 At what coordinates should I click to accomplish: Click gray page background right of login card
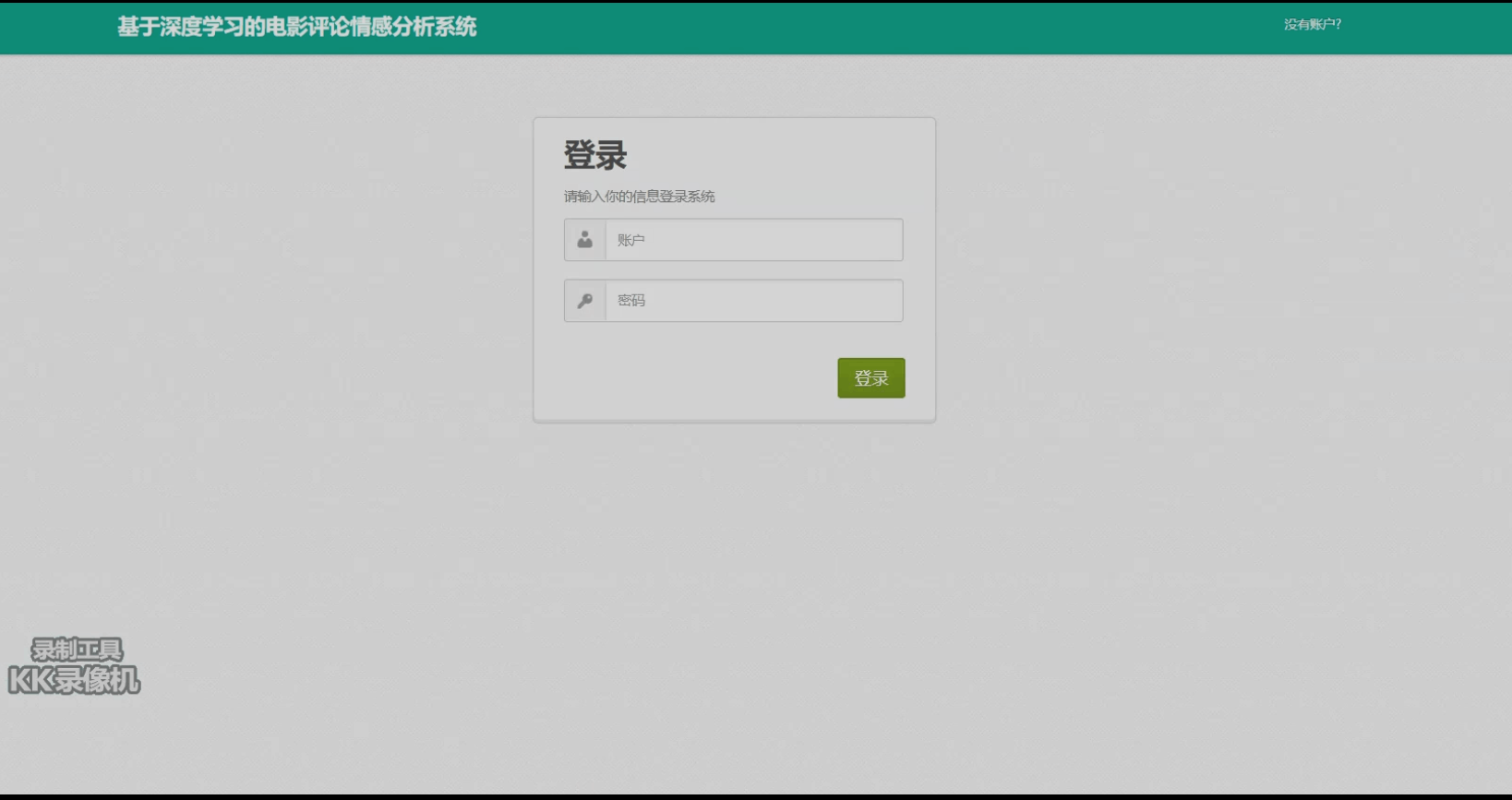(1200, 277)
